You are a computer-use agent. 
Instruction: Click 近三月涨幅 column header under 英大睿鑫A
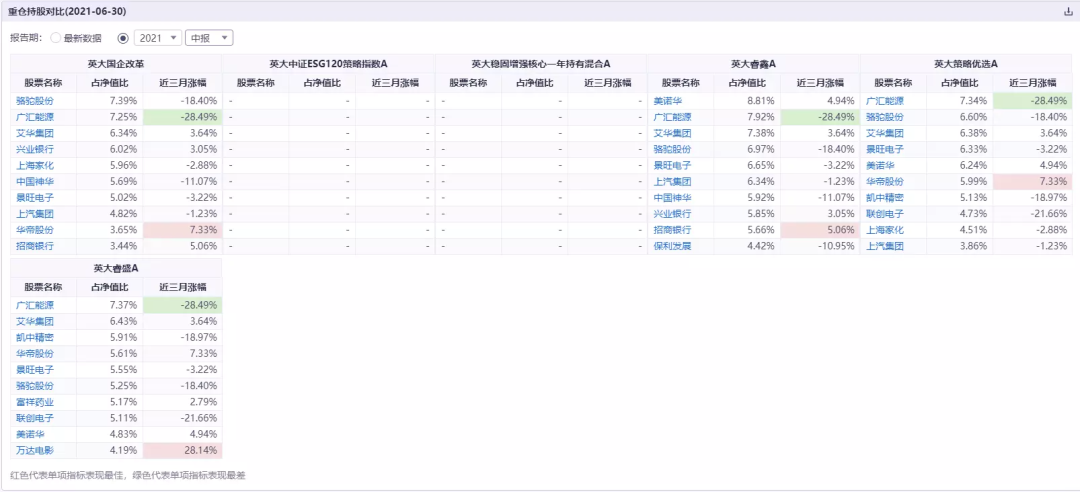820,83
